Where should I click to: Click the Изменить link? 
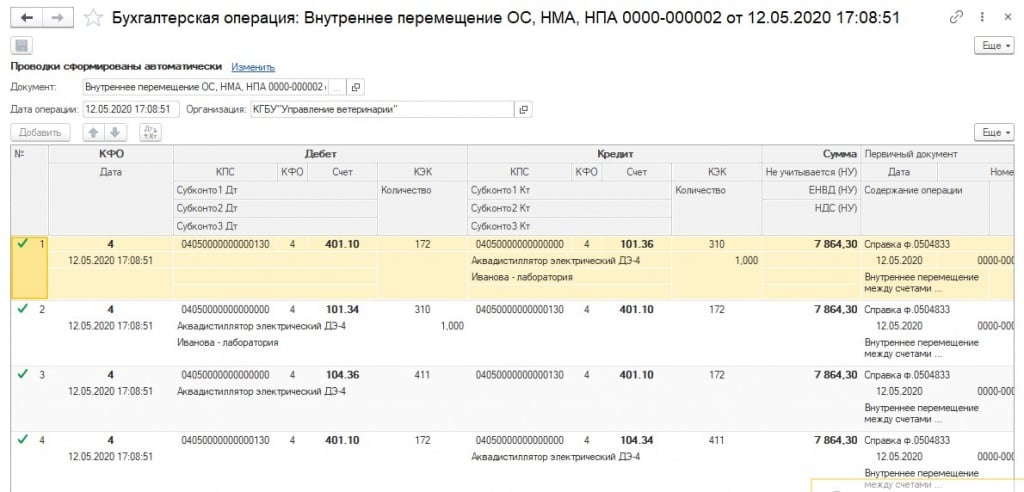[x=253, y=67]
